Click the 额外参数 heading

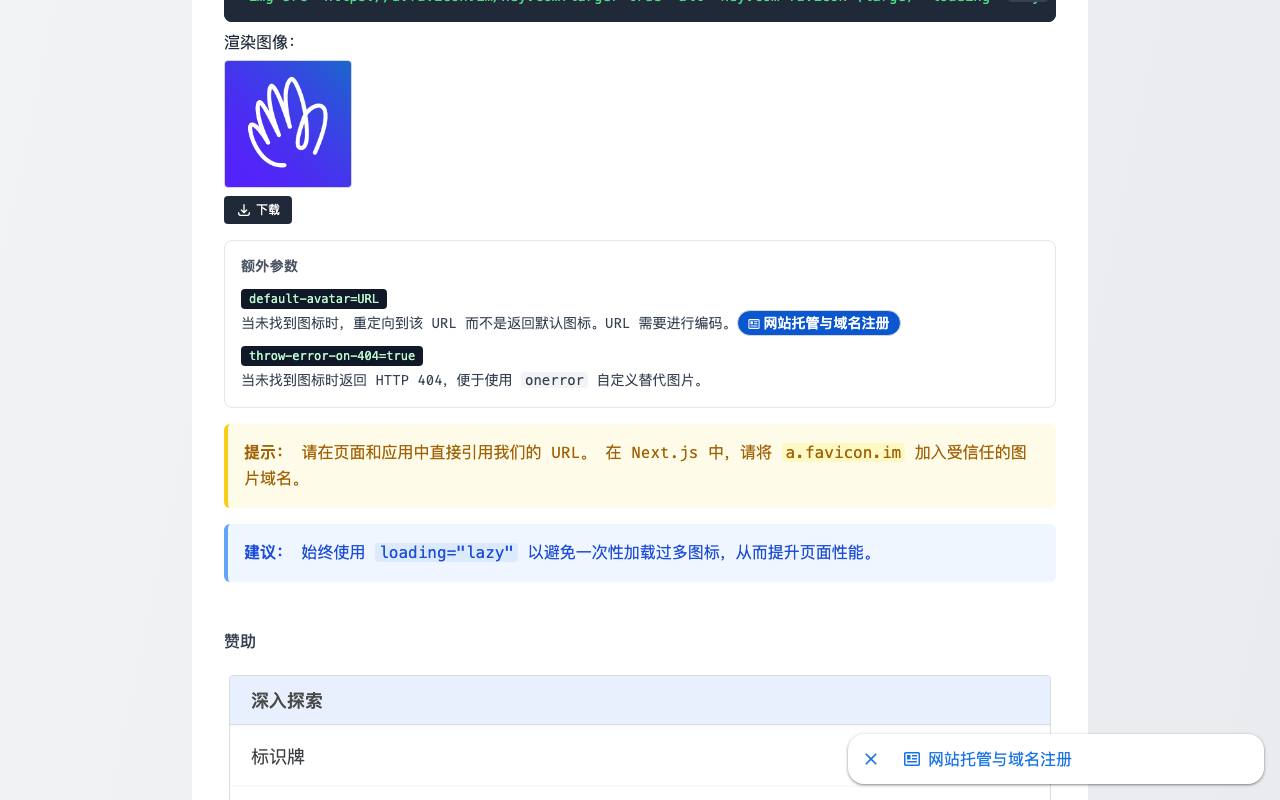(269, 266)
